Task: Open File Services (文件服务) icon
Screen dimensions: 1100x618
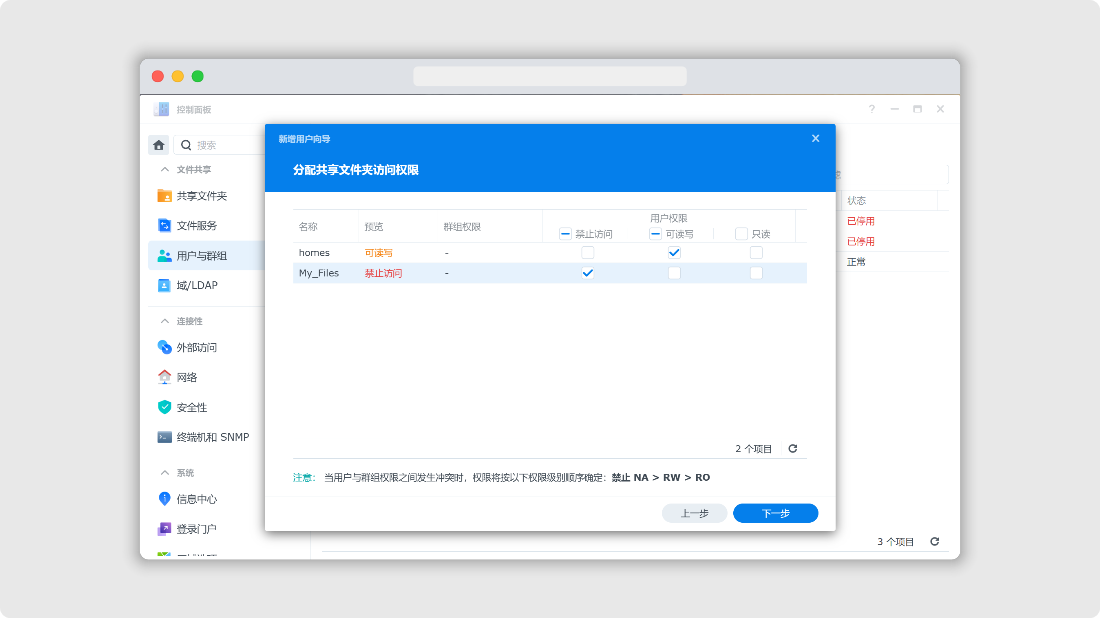Action: (x=165, y=226)
